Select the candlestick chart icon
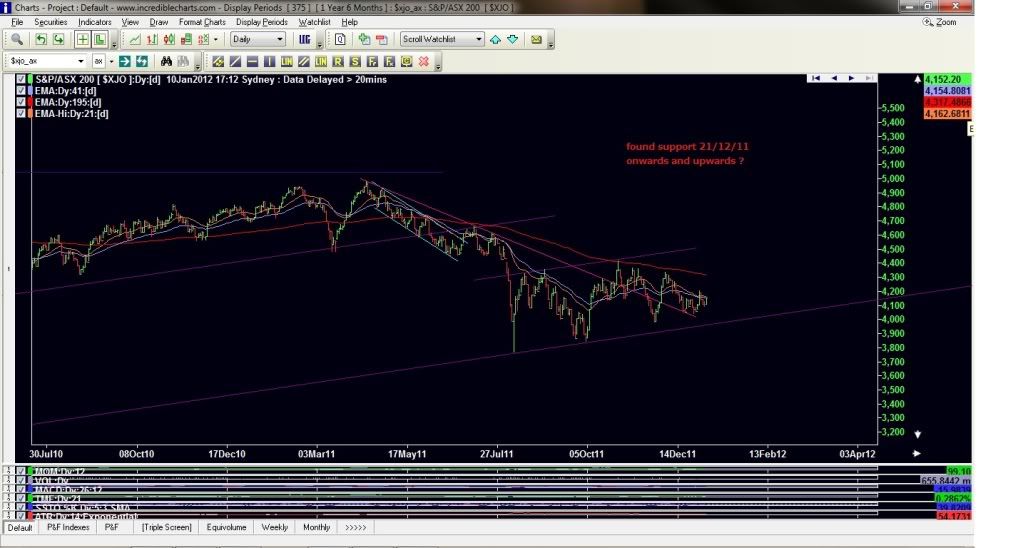The height and width of the screenshot is (548, 1023). point(169,39)
